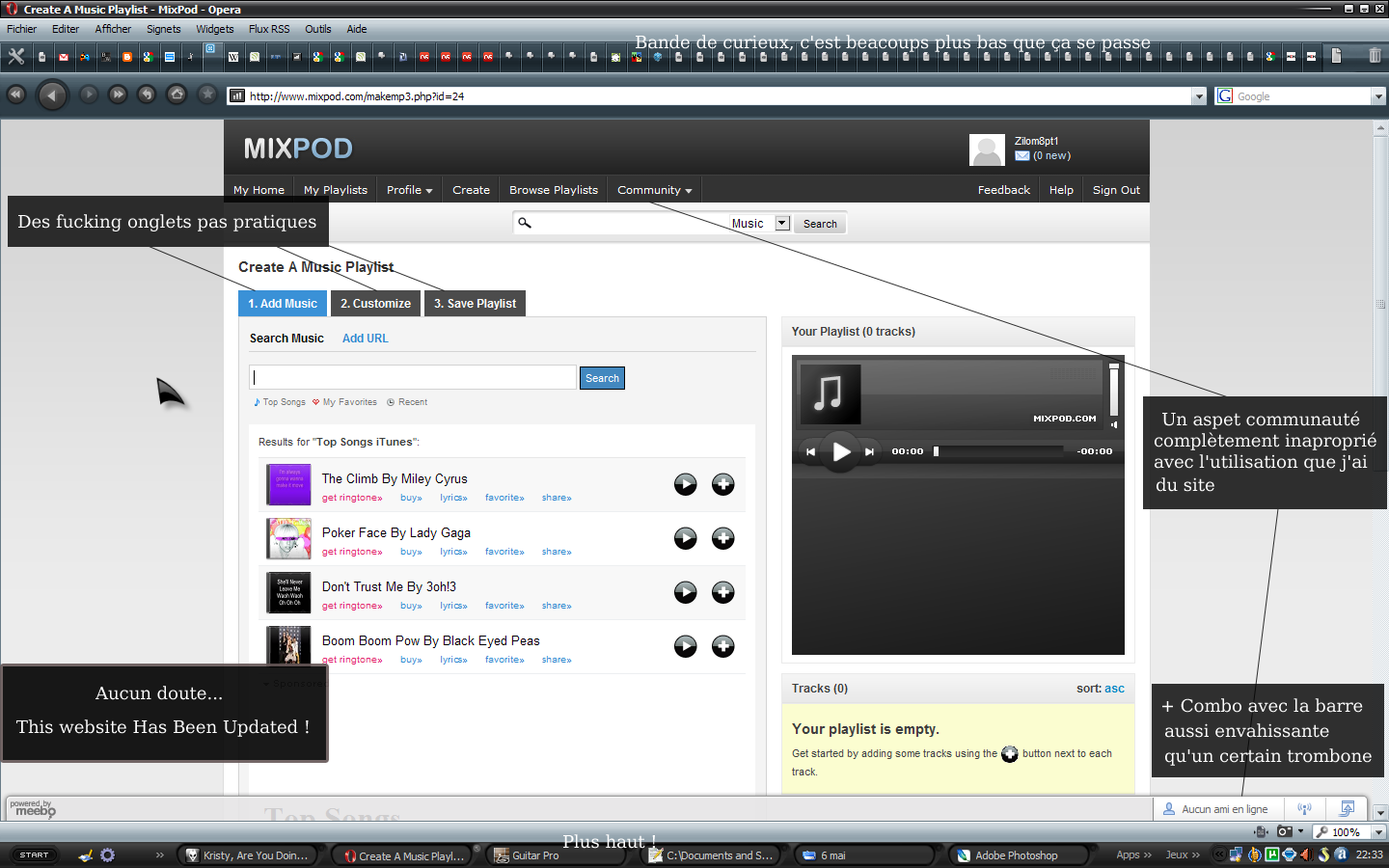This screenshot has width=1389, height=868.
Task: Skip to previous track in player
Action: pyautogui.click(x=810, y=451)
